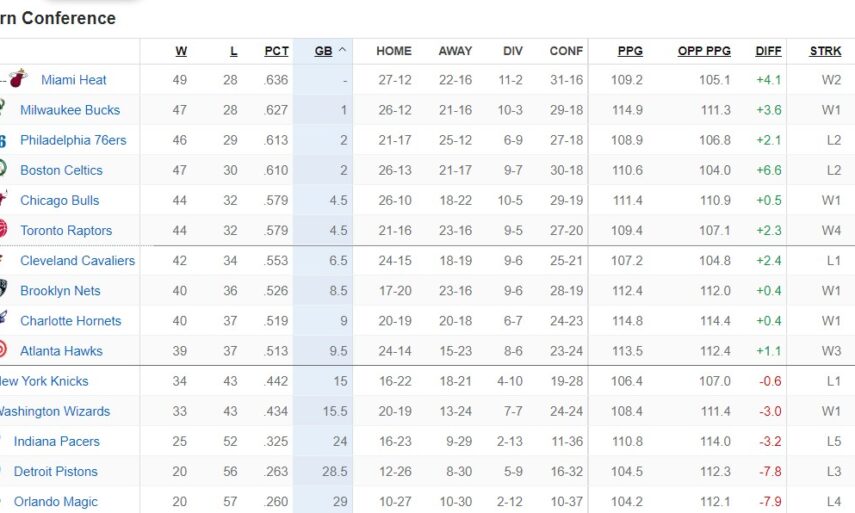
Task: Click the Boston Celtics logo icon
Action: [3, 169]
